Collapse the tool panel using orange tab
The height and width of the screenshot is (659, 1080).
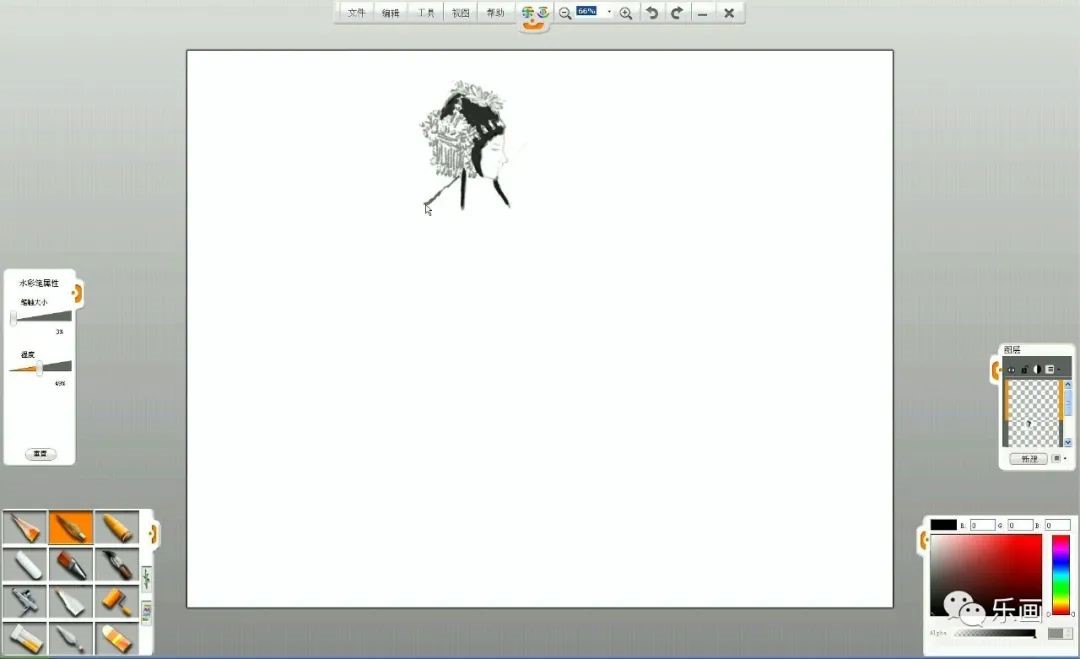[154, 534]
